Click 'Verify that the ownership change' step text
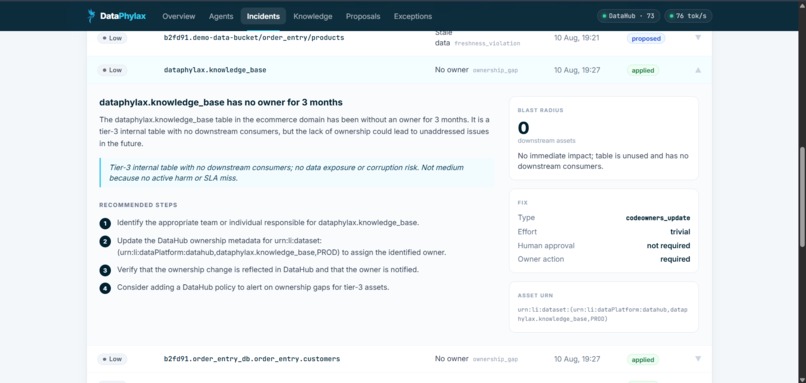Image resolution: width=806 pixels, height=383 pixels. 268,270
